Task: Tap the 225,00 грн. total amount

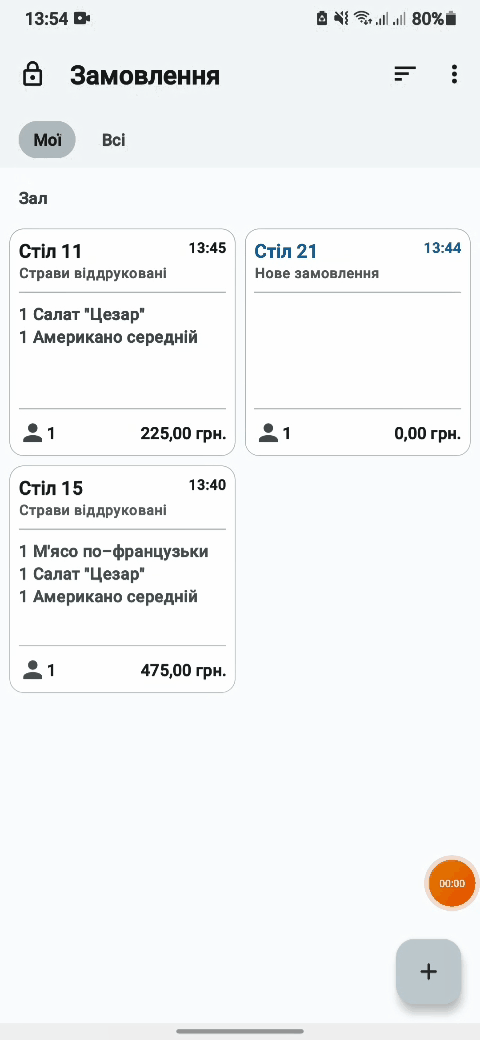Action: click(x=183, y=434)
